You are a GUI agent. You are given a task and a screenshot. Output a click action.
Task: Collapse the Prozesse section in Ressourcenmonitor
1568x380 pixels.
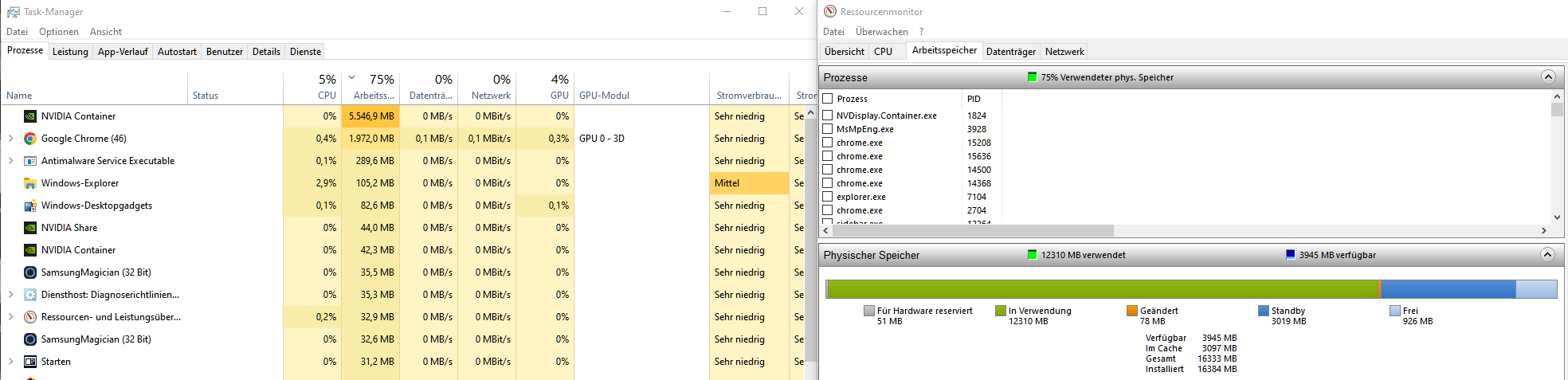coord(1548,77)
